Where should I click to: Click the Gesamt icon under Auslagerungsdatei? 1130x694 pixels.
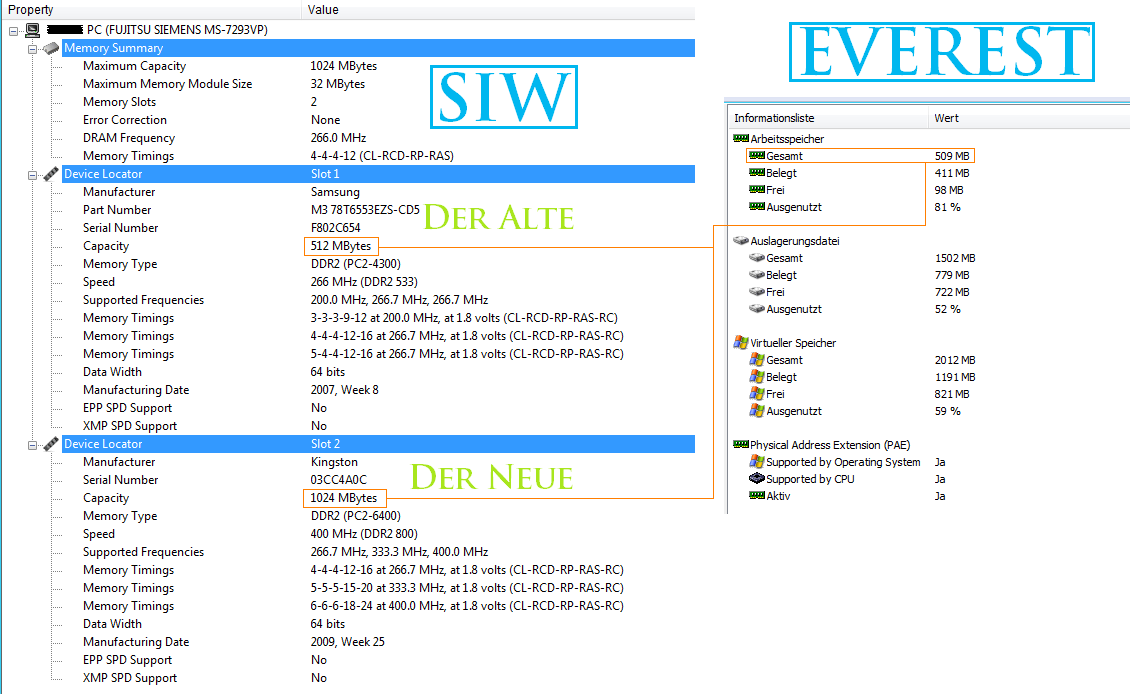[757, 257]
